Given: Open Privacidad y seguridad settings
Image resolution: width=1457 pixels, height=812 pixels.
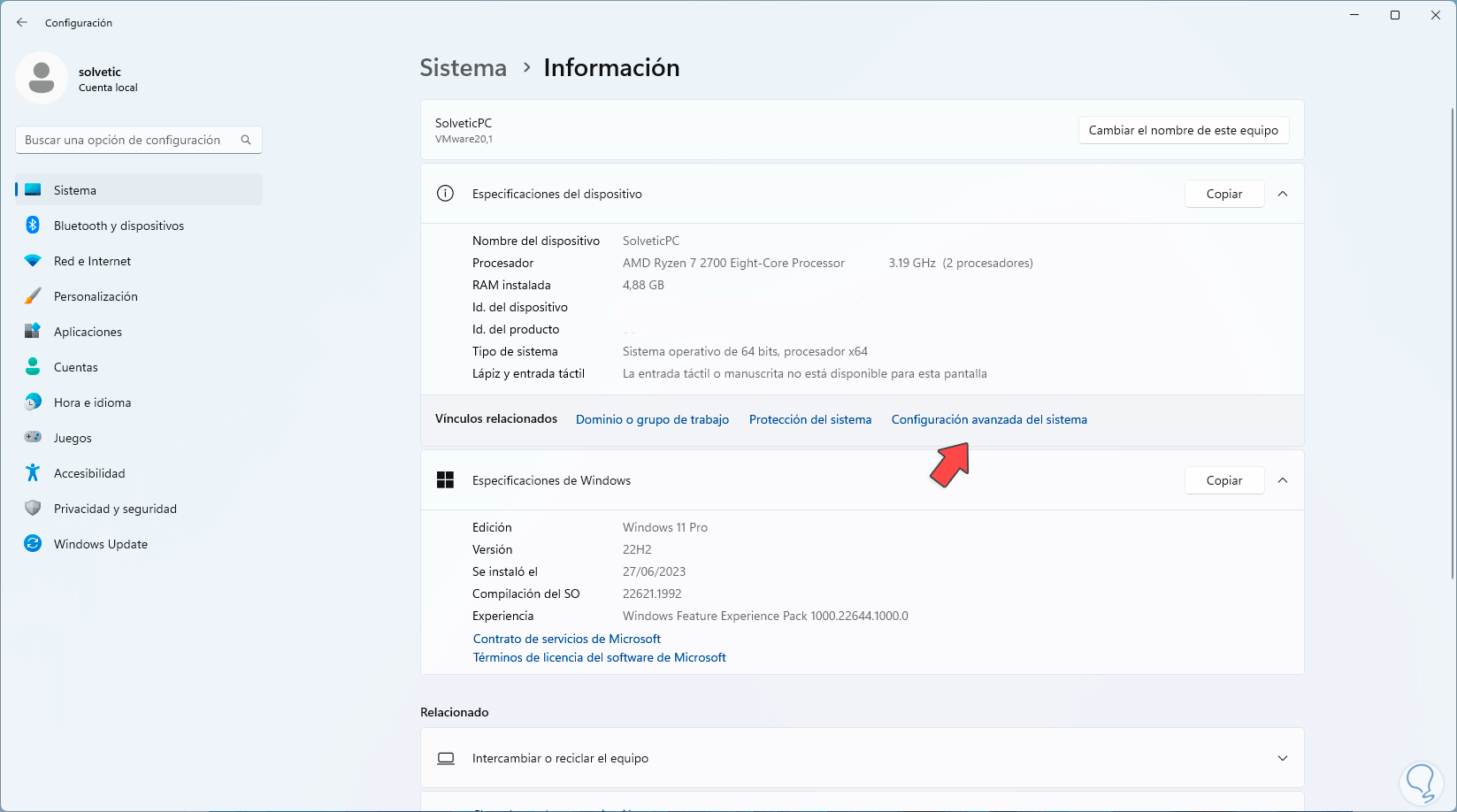Looking at the screenshot, I should point(139,509).
